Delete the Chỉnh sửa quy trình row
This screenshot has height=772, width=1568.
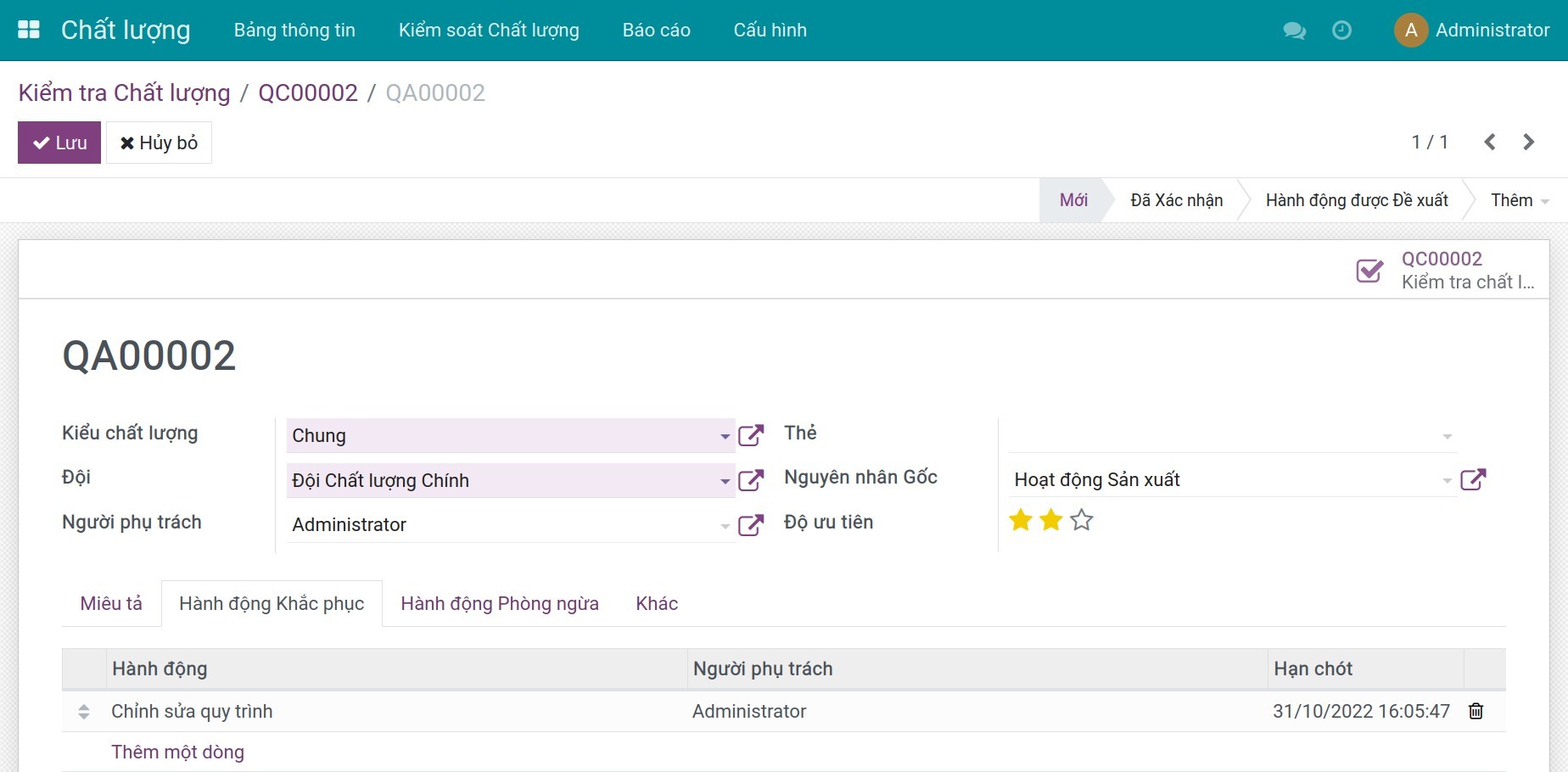[x=1476, y=711]
